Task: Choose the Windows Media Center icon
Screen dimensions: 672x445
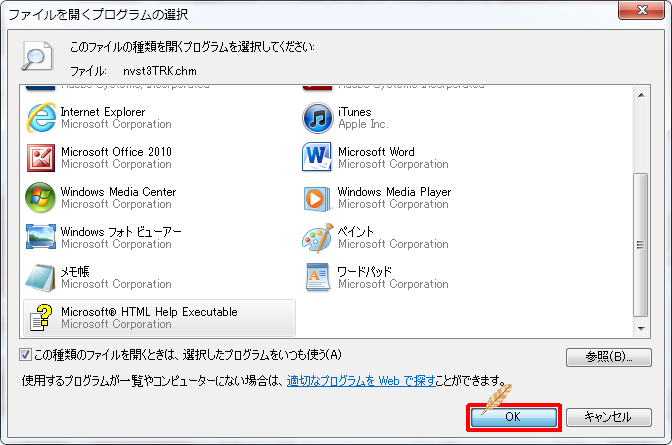Action: click(40, 198)
